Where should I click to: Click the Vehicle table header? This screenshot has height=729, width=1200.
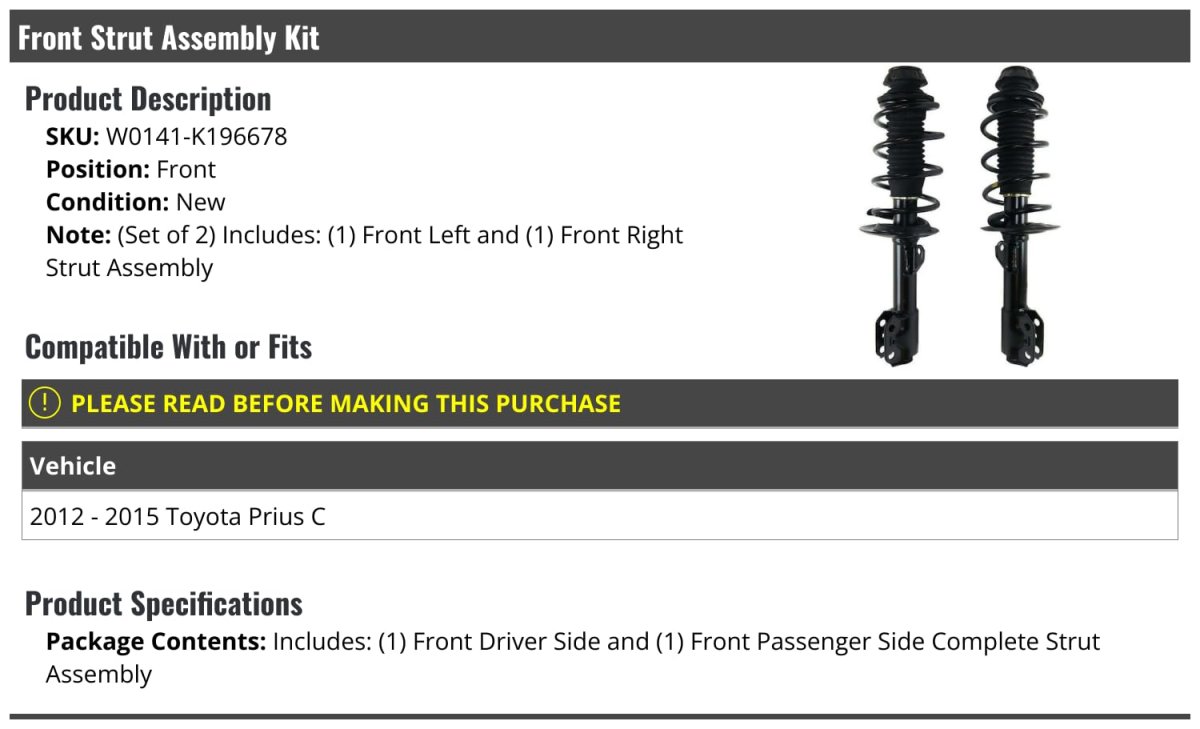pyautogui.click(x=73, y=466)
